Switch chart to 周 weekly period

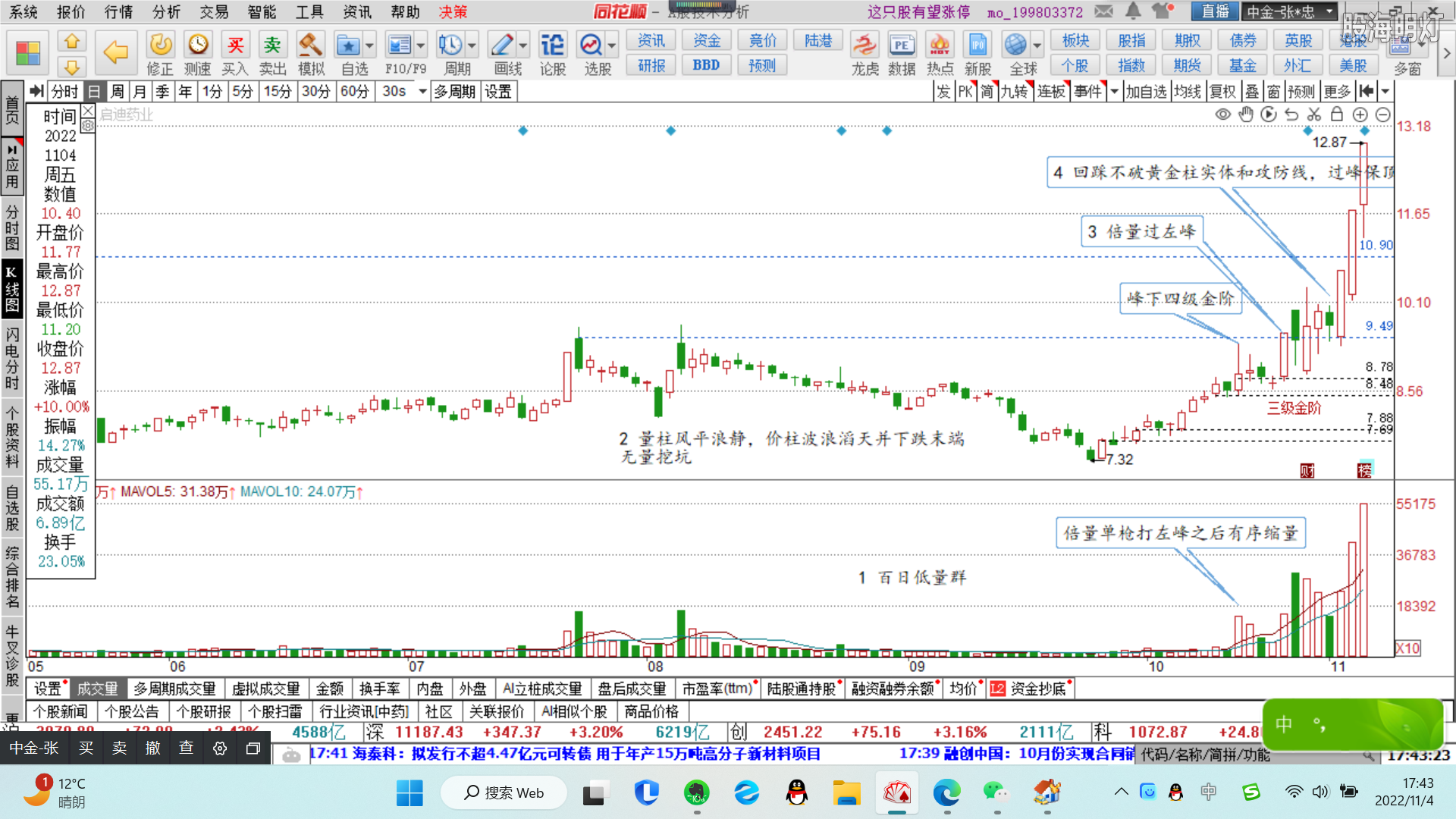pos(117,92)
